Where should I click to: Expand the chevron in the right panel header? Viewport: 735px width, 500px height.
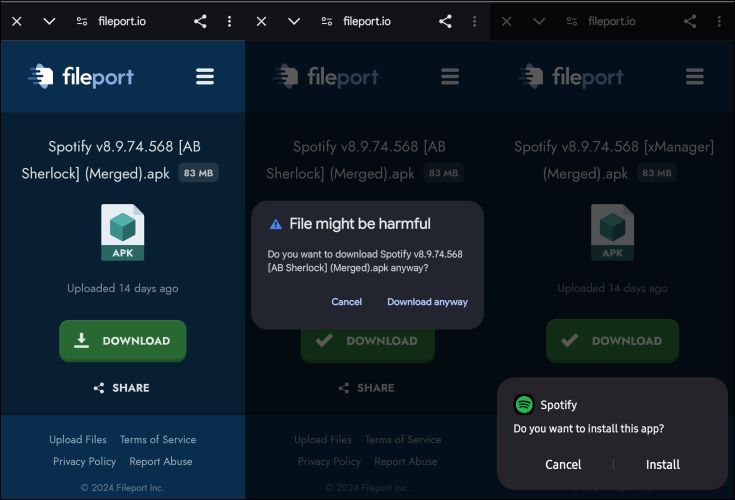click(539, 22)
